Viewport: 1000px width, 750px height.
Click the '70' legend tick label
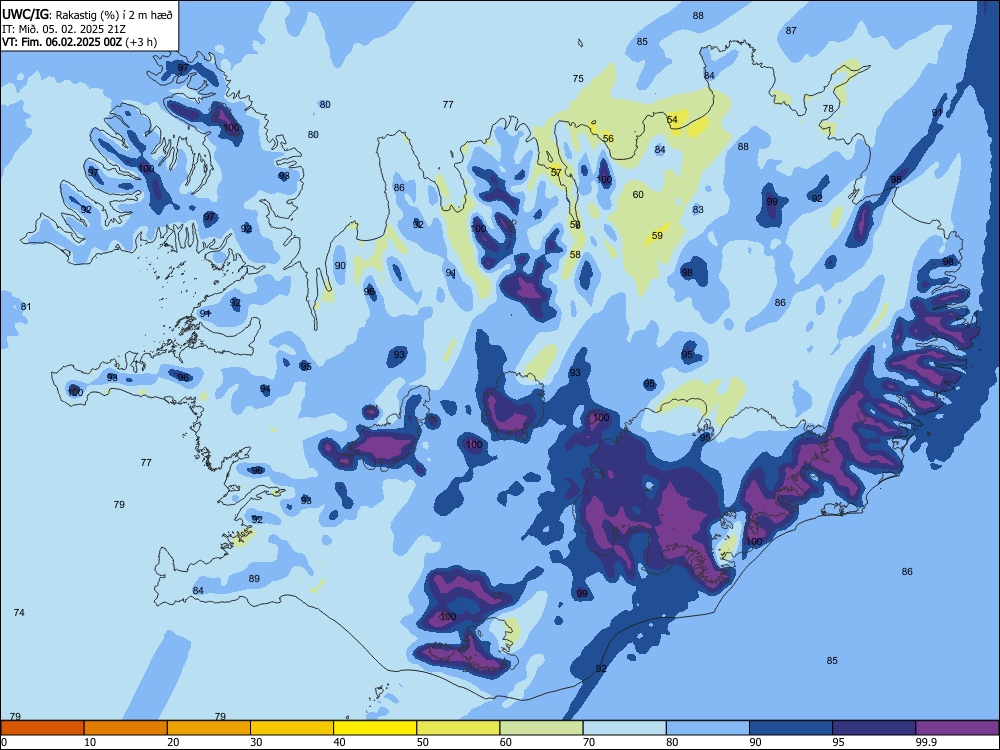click(589, 742)
